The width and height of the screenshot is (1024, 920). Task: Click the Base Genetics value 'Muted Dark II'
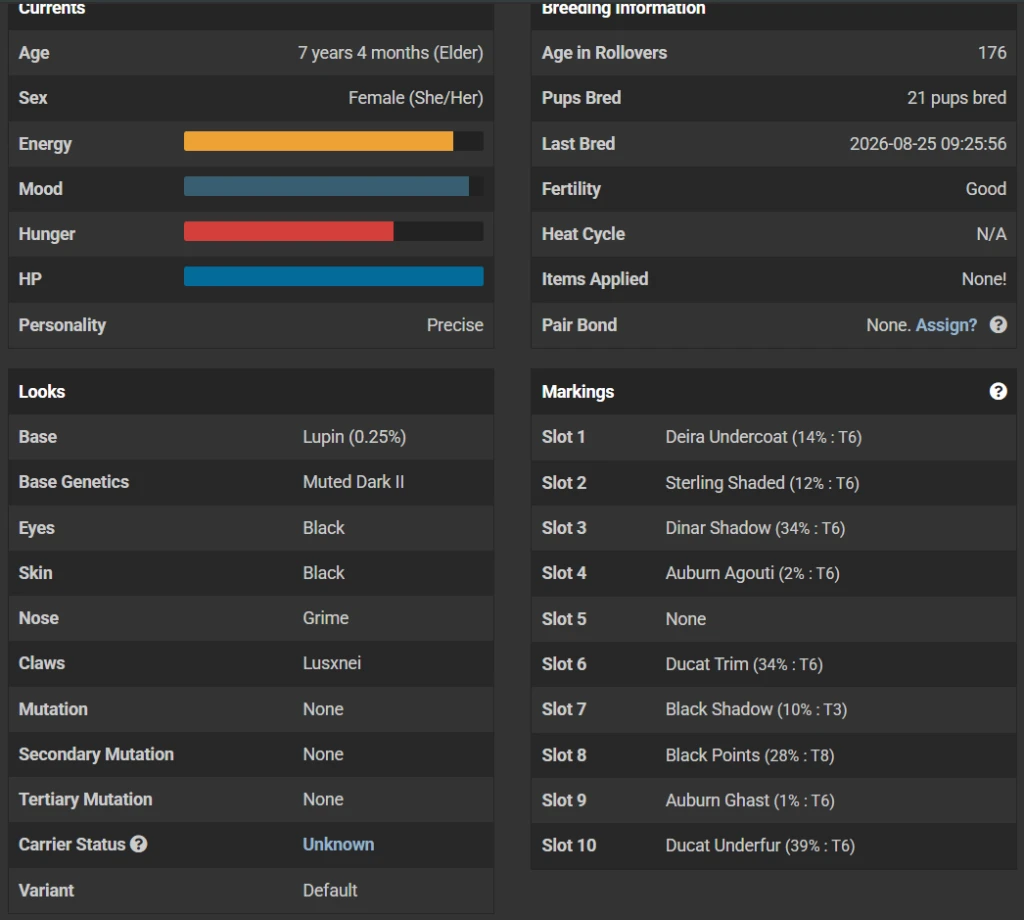click(x=353, y=482)
